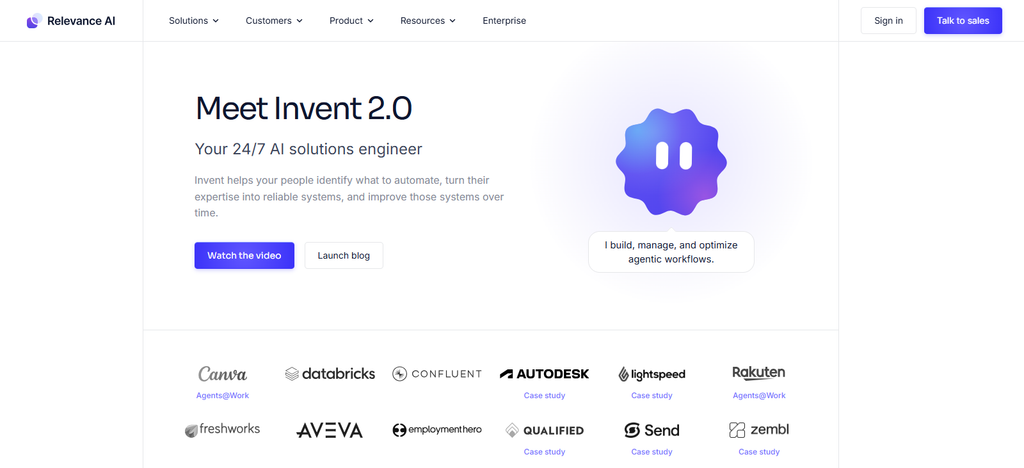This screenshot has width=1024, height=468.
Task: Click the 'I build, manage, and optimize' speech bubble
Action: (x=671, y=252)
